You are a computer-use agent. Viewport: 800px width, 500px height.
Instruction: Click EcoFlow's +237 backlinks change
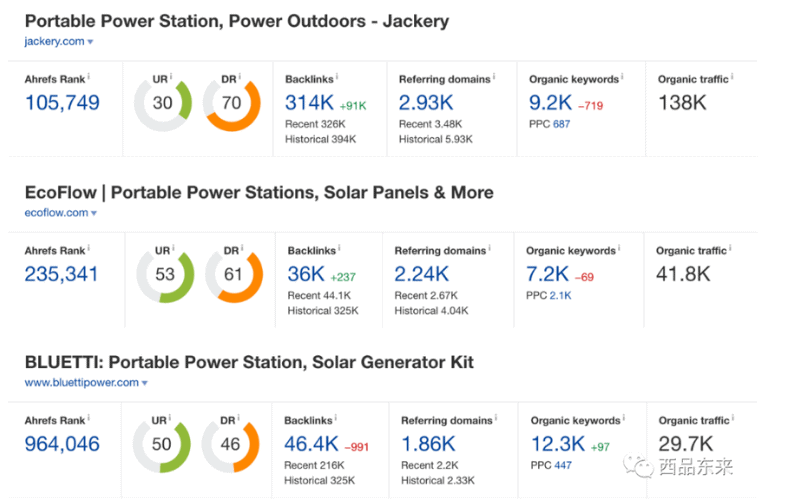(343, 278)
